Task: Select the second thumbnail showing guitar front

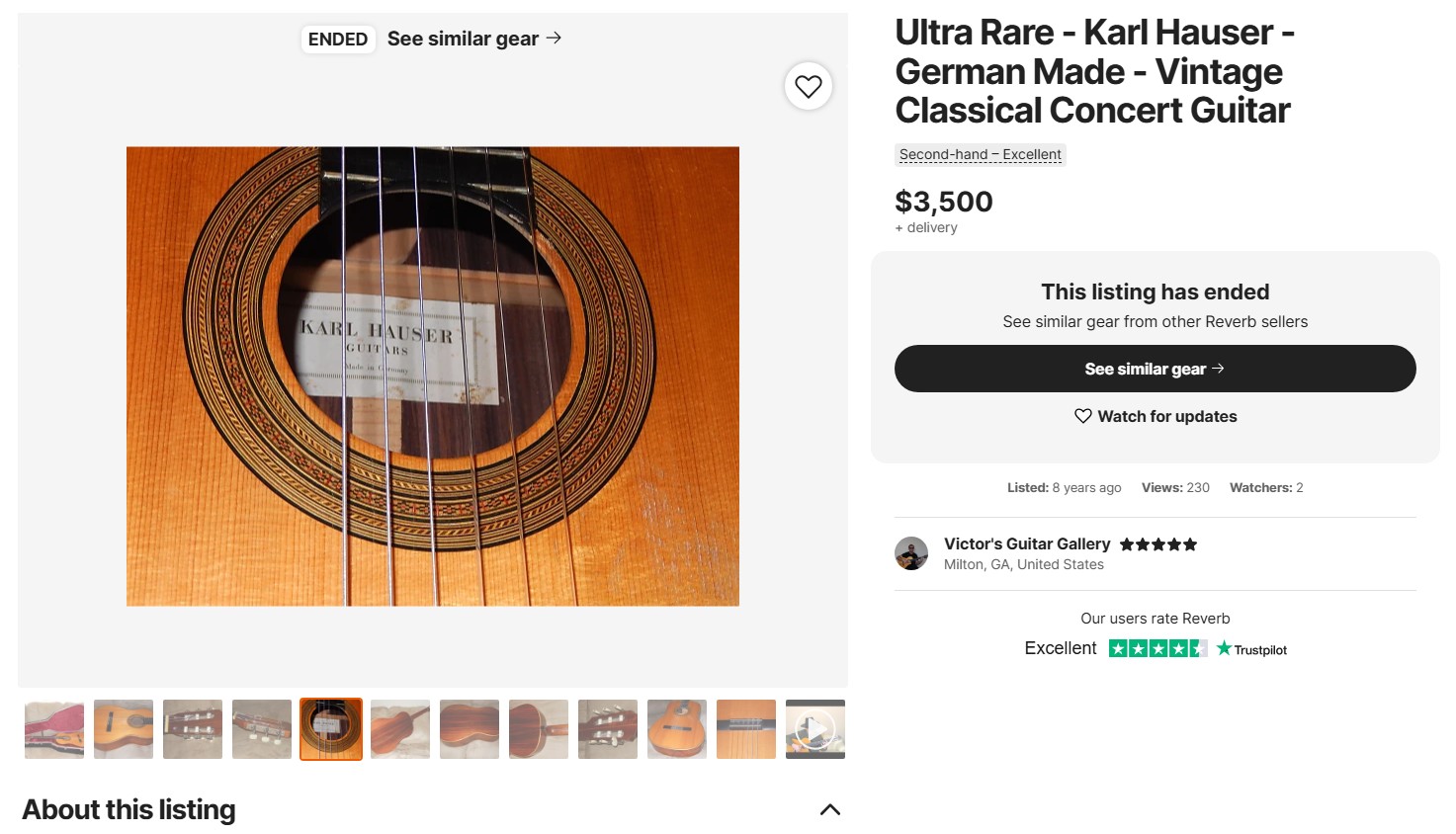Action: [124, 729]
